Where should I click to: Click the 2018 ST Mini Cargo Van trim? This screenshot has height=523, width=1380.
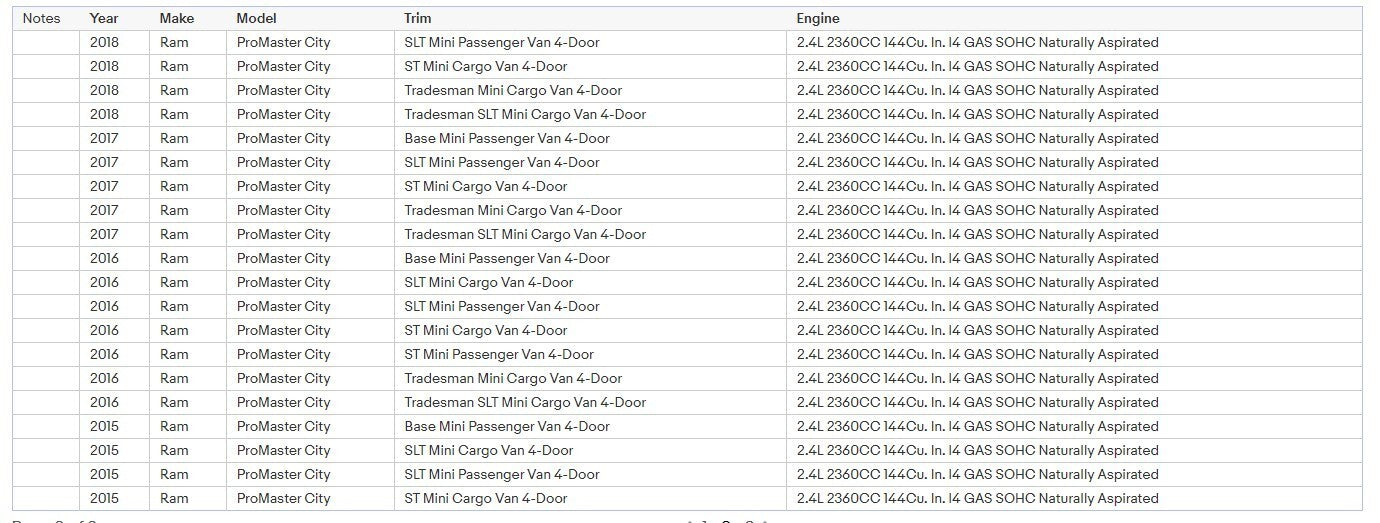(x=486, y=66)
